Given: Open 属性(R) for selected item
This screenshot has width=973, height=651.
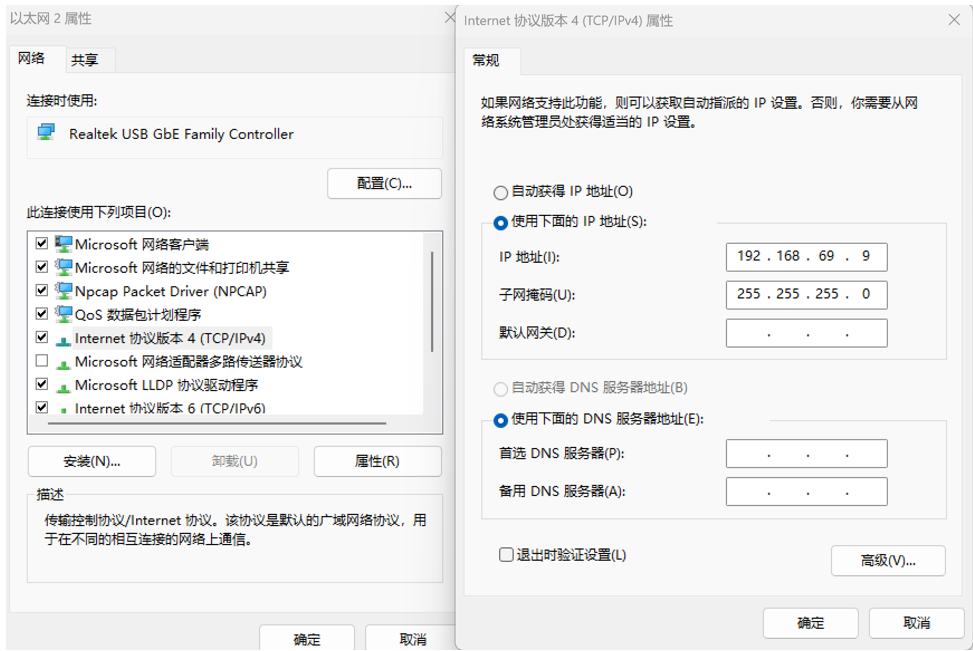Looking at the screenshot, I should 377,462.
